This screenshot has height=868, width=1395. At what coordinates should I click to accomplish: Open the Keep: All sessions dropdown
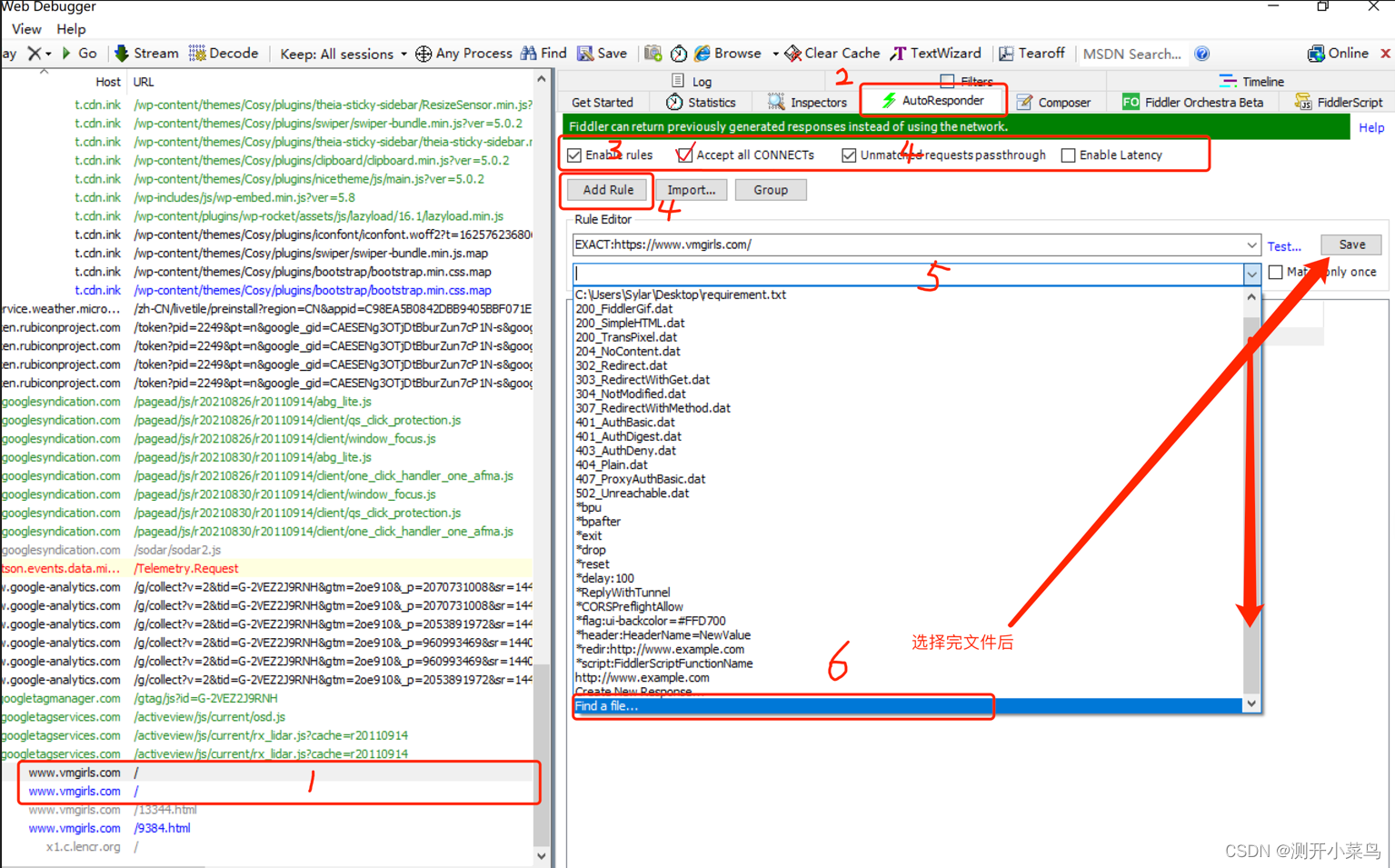tap(344, 54)
